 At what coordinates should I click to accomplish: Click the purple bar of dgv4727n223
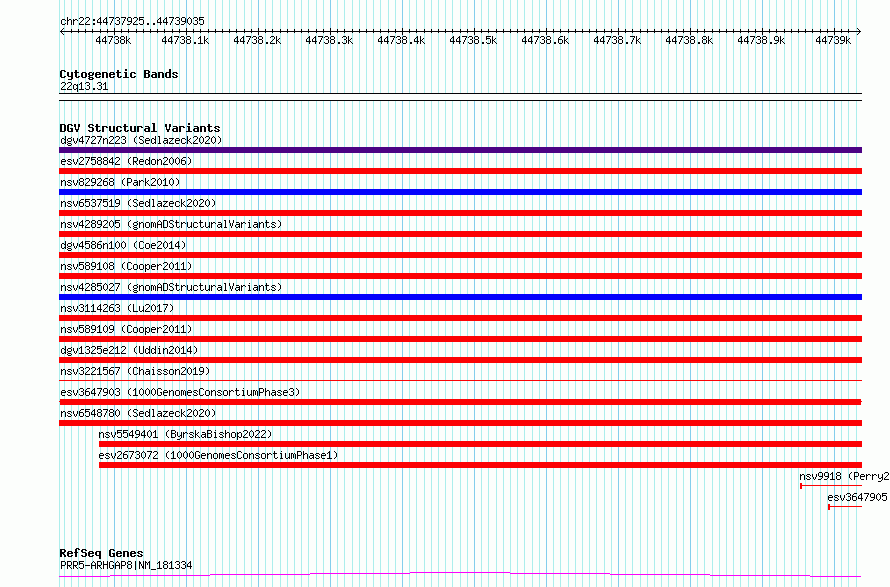(x=460, y=150)
